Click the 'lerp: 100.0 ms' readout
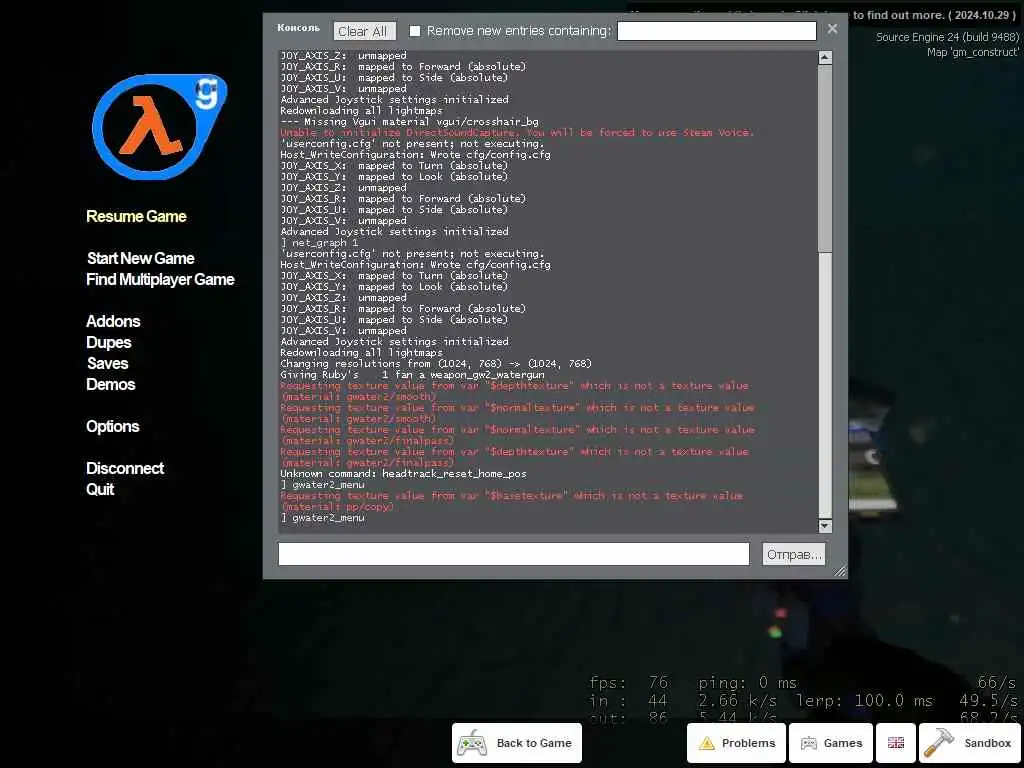1024x768 pixels. coord(864,701)
